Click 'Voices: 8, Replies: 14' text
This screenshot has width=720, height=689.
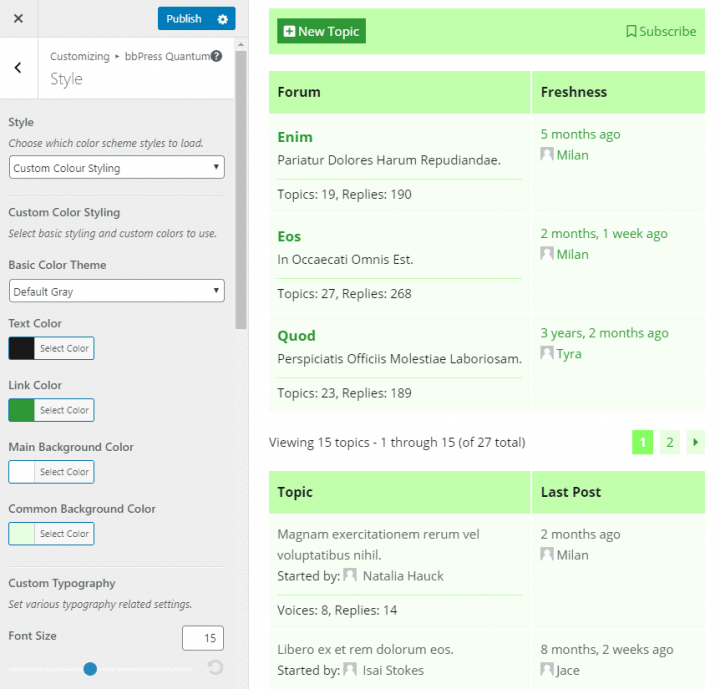[337, 610]
